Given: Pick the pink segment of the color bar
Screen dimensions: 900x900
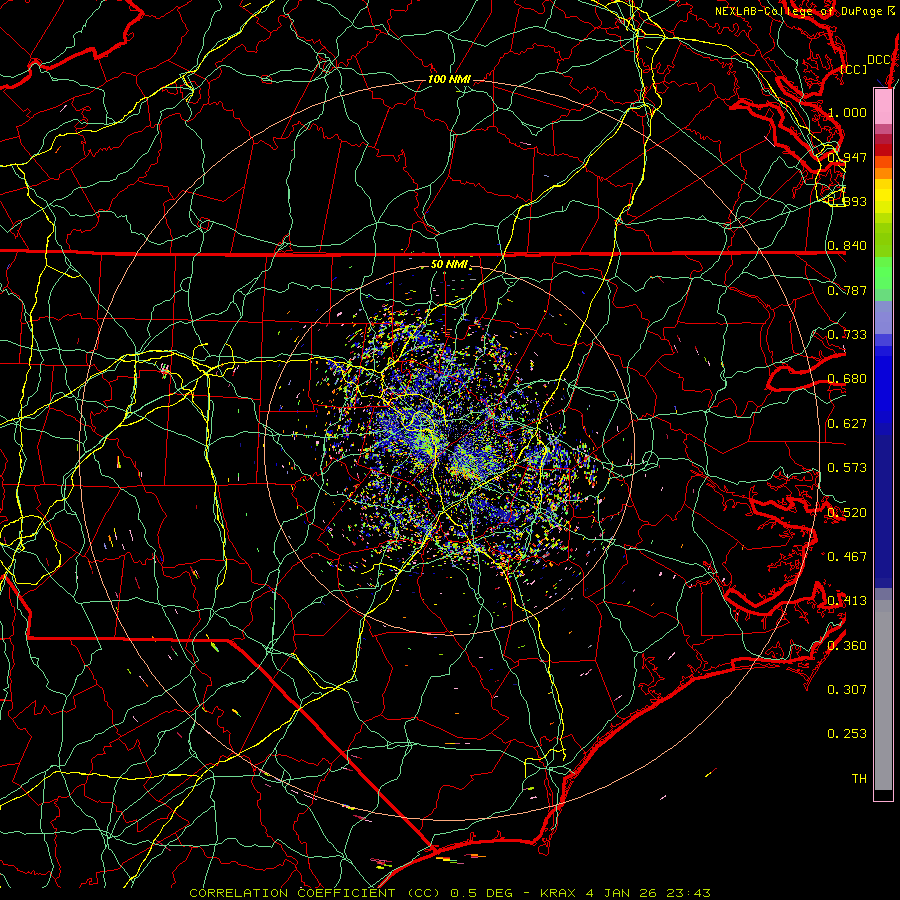Looking at the screenshot, I should [x=883, y=106].
